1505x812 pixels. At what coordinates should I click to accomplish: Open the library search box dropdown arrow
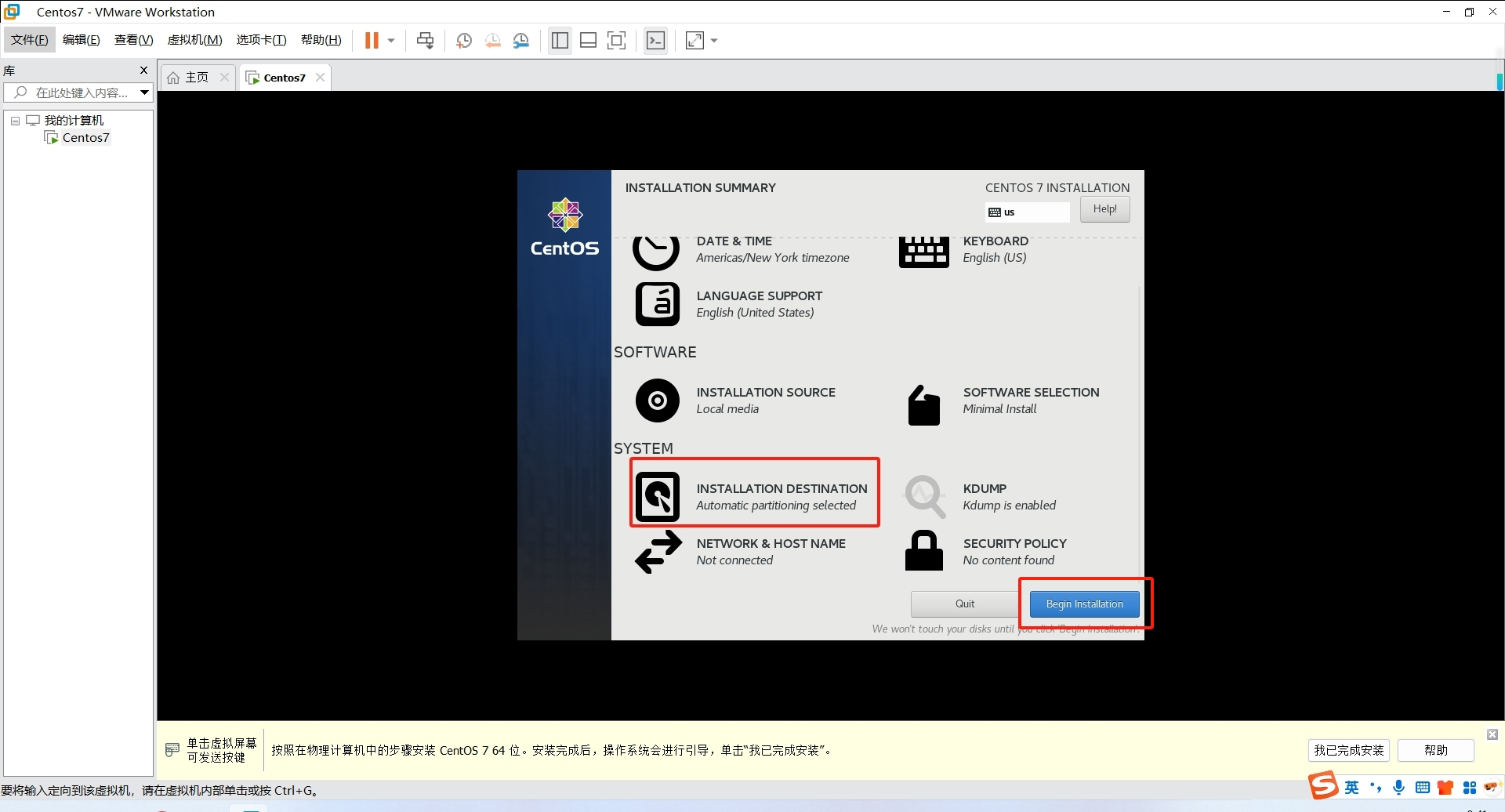[x=144, y=92]
